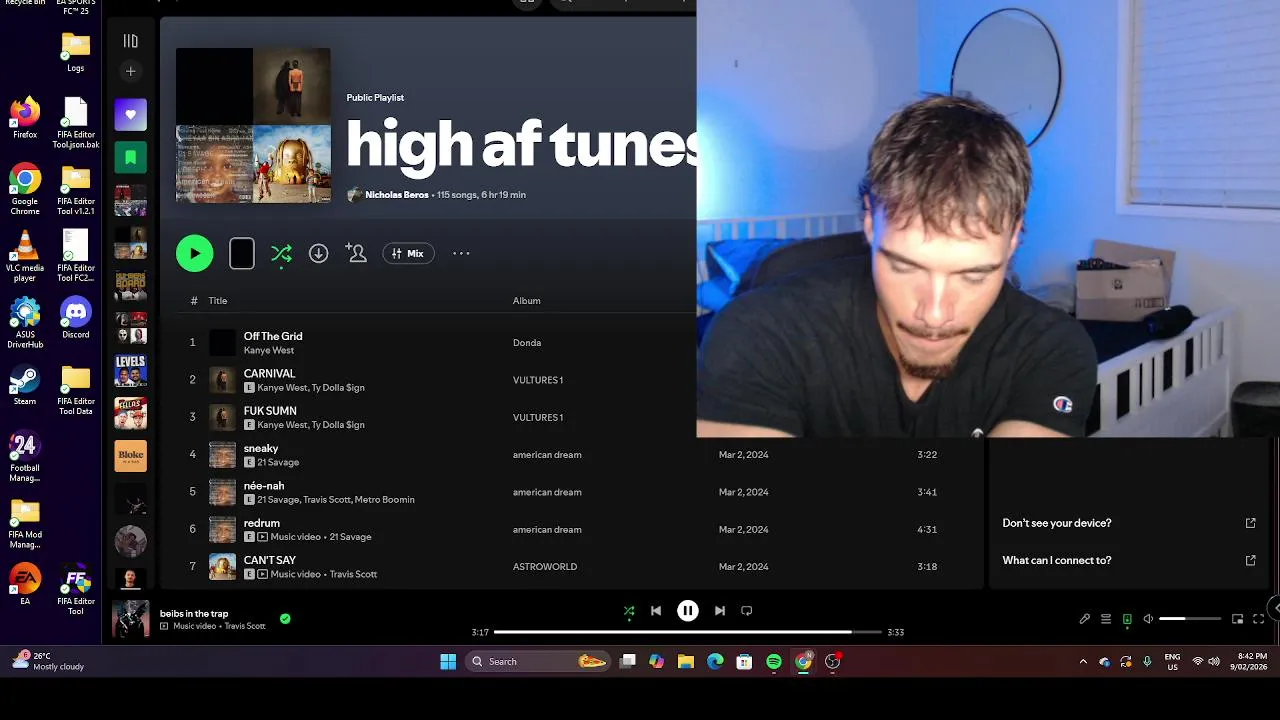Skip to the previous track
This screenshot has height=720, width=1280.
656,611
